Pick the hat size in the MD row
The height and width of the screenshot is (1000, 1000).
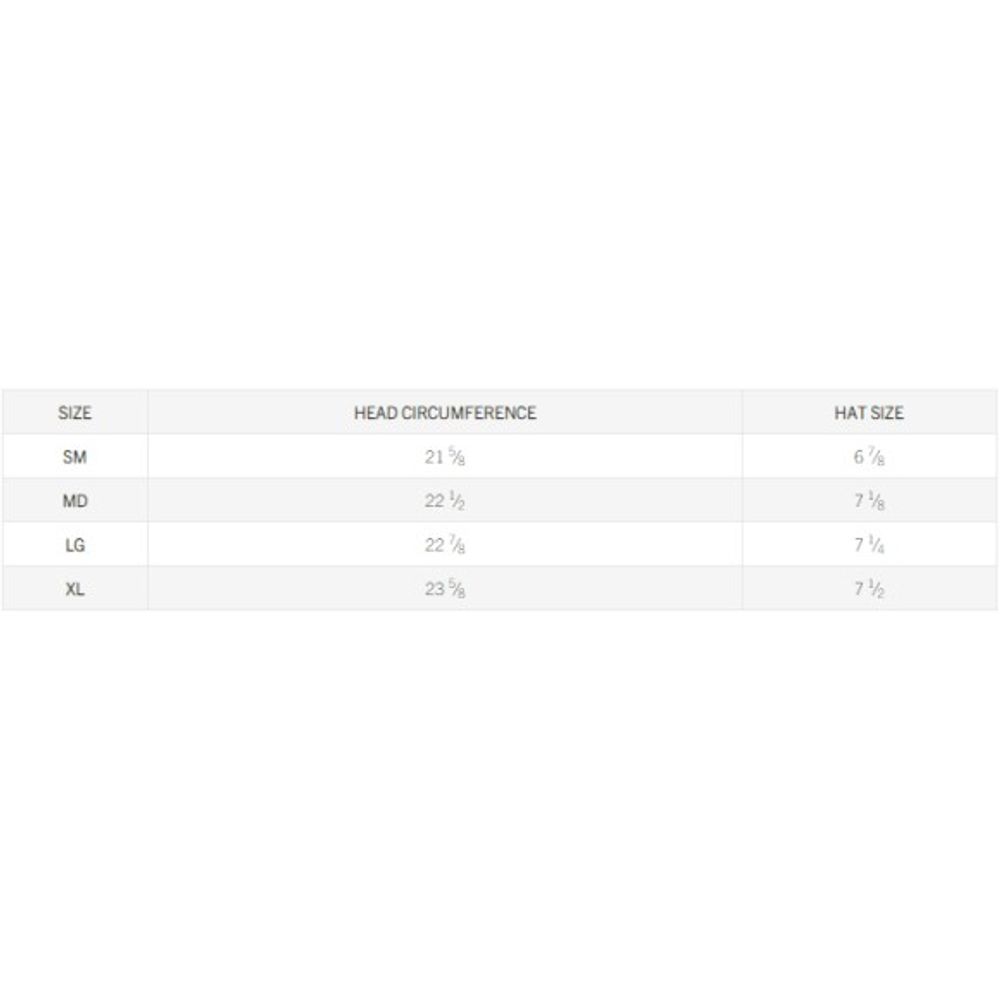tap(869, 502)
